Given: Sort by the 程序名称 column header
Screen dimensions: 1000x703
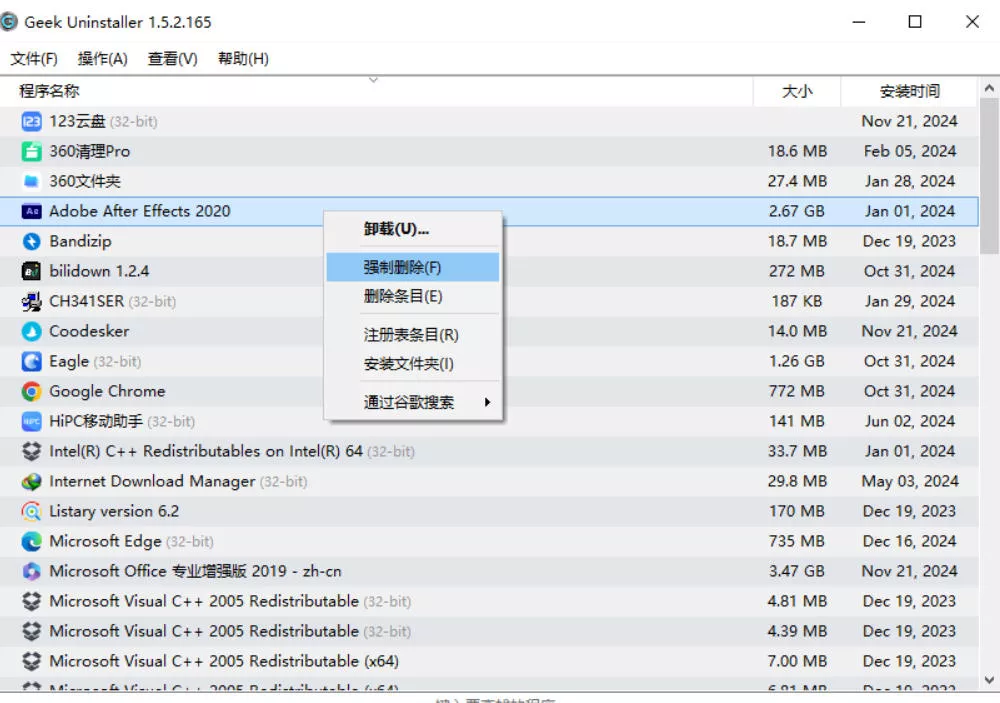Looking at the screenshot, I should [x=376, y=91].
